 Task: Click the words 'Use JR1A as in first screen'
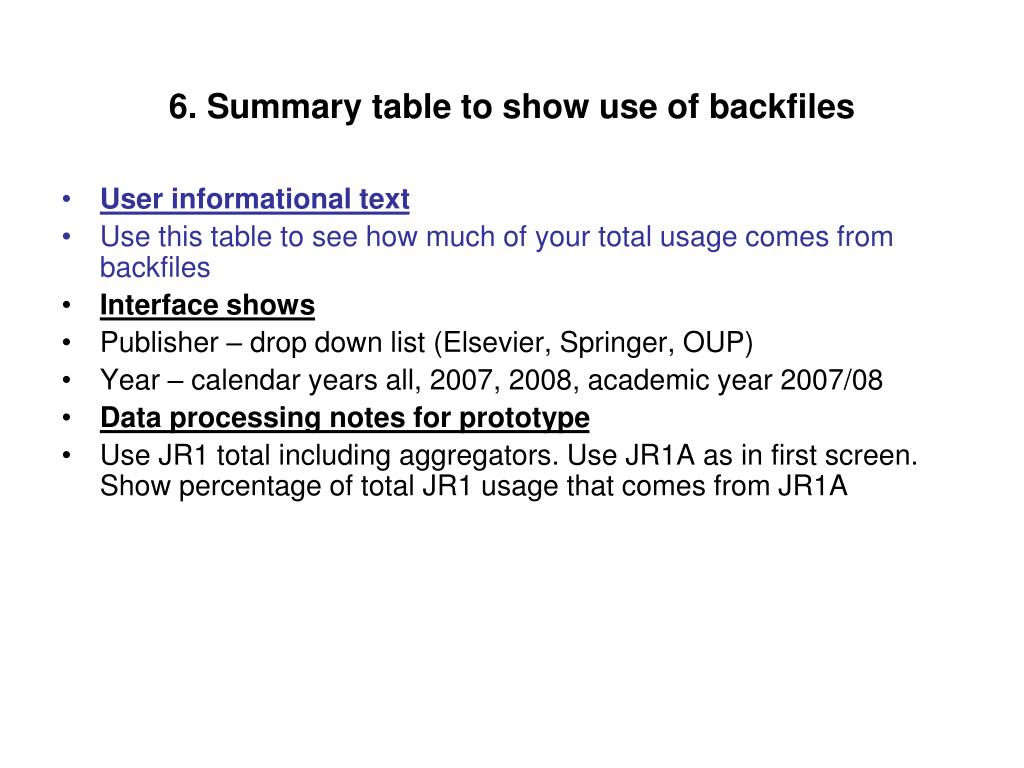point(739,456)
